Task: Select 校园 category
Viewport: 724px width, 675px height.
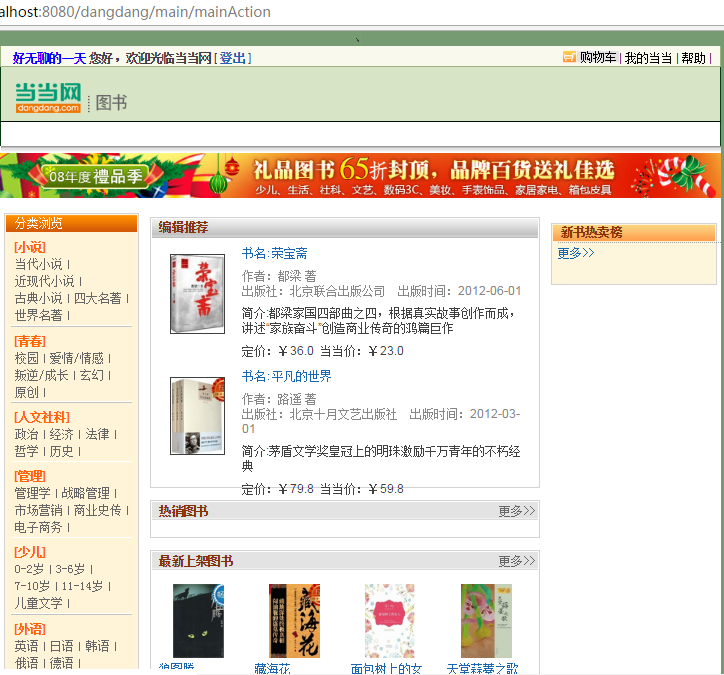Action: [x=26, y=358]
